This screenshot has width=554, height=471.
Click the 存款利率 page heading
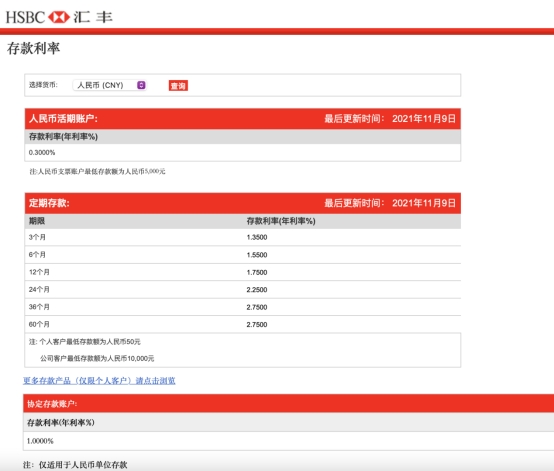(x=34, y=48)
